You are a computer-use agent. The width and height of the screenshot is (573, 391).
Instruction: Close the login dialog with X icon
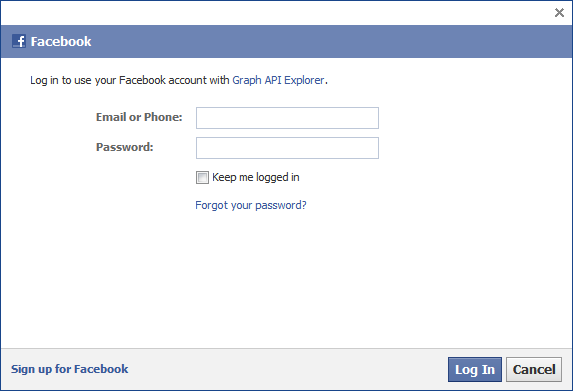559,13
